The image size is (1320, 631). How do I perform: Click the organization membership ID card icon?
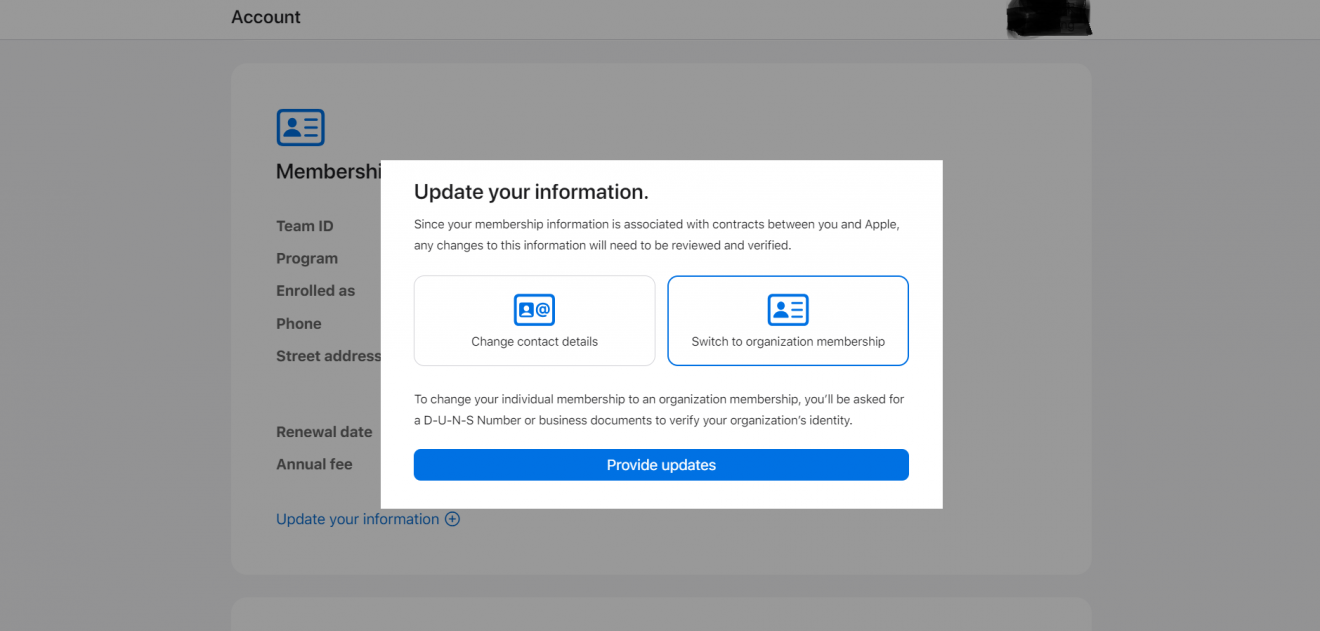[x=788, y=310]
